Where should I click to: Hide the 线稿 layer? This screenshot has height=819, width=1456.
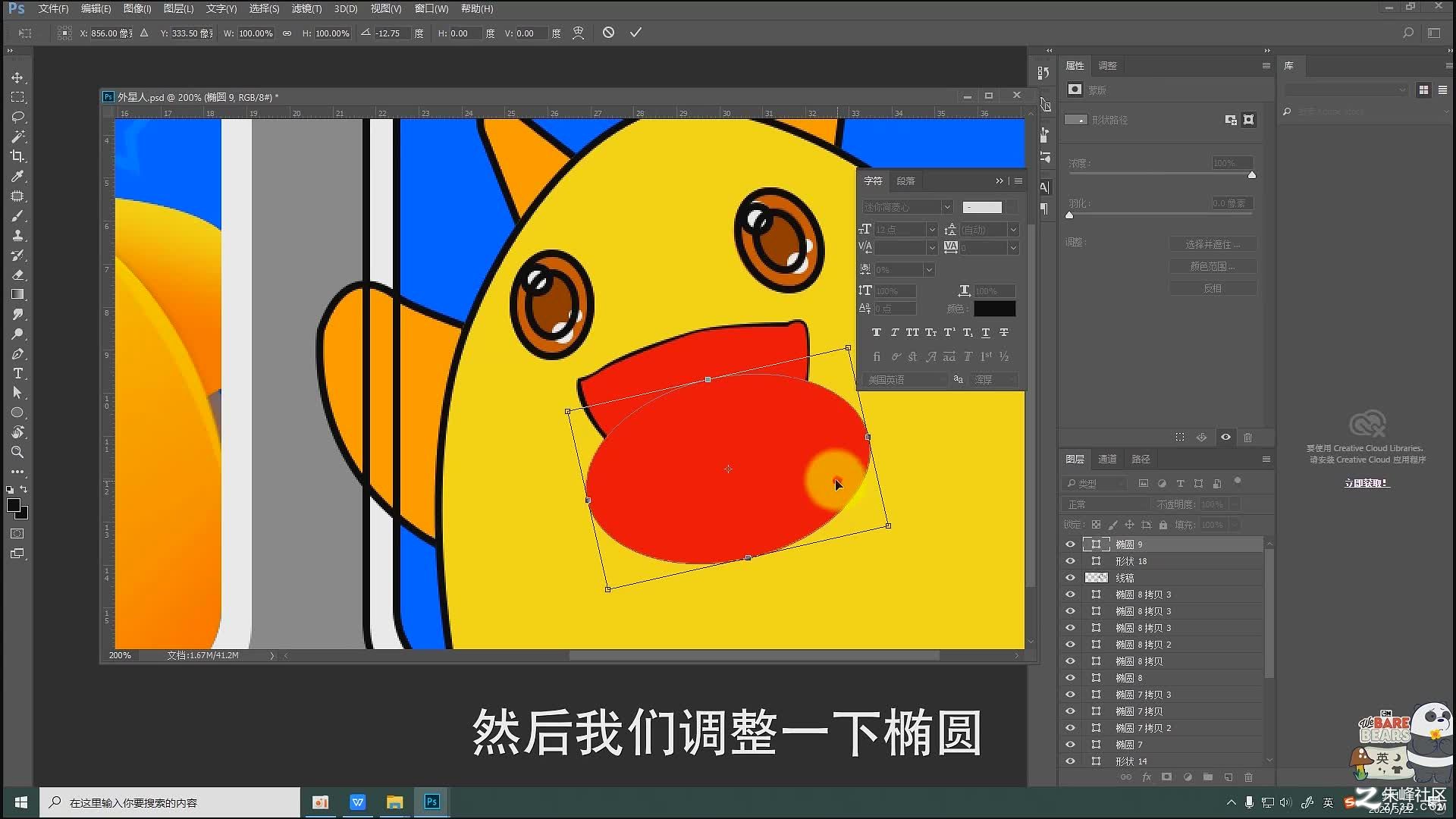(1070, 578)
